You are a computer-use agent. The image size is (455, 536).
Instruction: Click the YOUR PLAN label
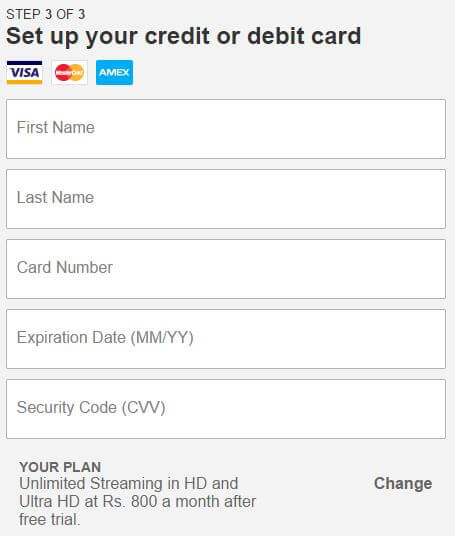click(60, 467)
